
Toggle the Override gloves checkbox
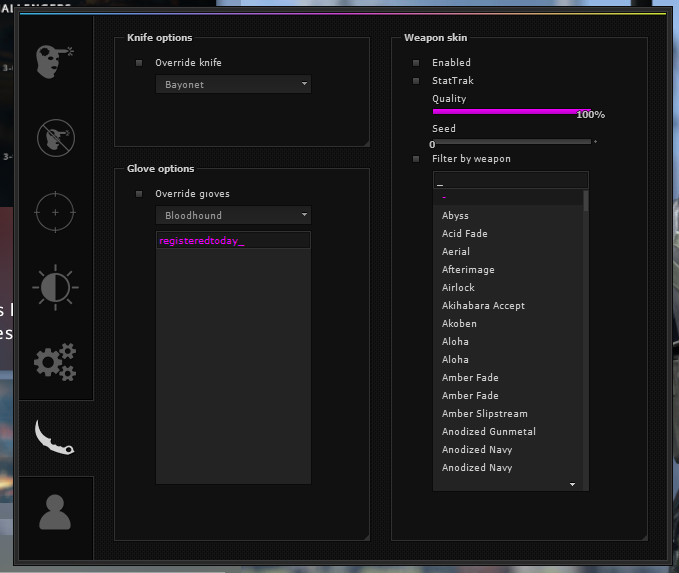(x=139, y=194)
